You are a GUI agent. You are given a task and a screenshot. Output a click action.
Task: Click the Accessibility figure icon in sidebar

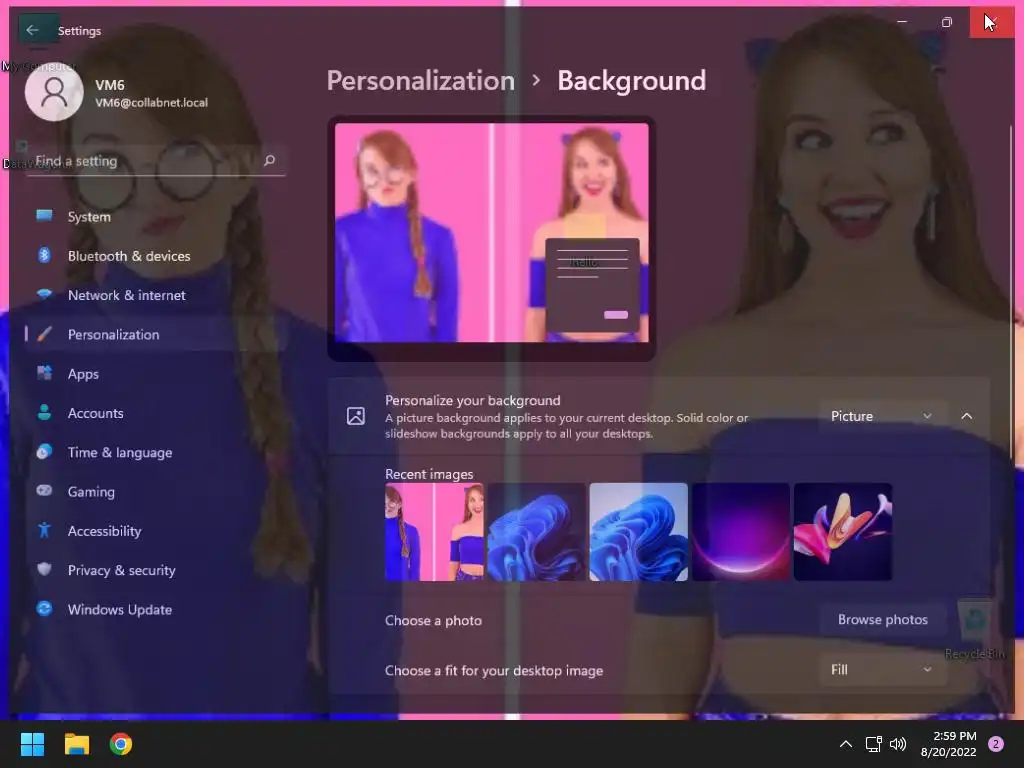click(x=44, y=530)
